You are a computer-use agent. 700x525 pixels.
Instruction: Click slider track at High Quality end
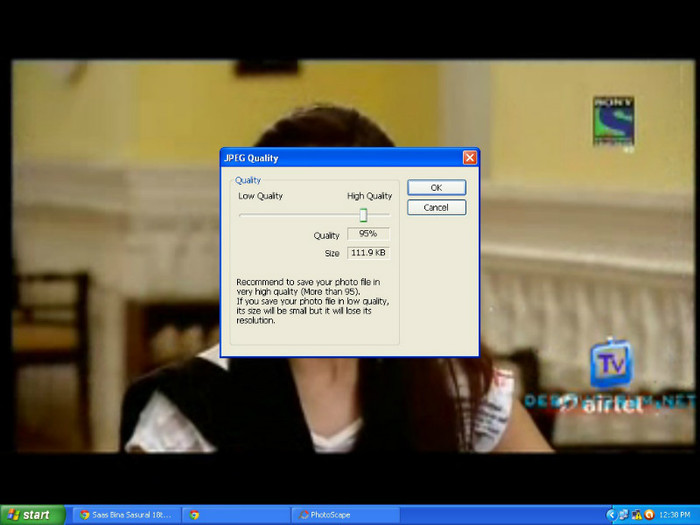387,215
